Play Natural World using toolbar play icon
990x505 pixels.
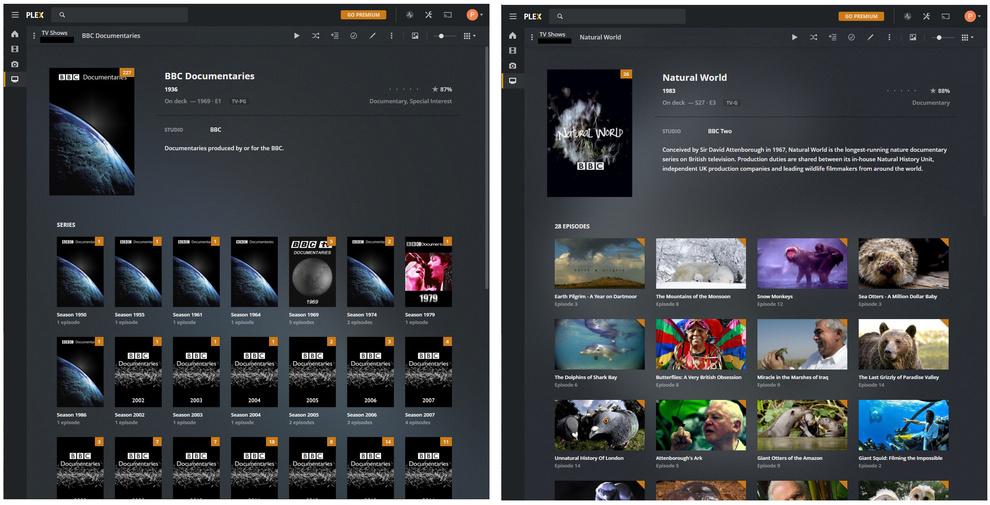coord(794,37)
